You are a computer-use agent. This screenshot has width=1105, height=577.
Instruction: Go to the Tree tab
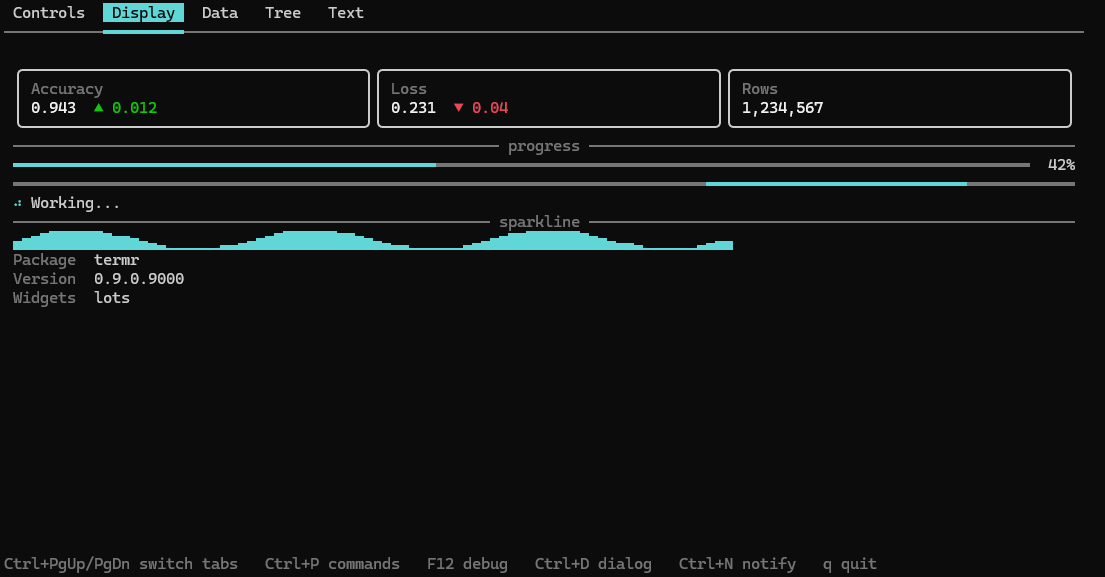pos(283,13)
